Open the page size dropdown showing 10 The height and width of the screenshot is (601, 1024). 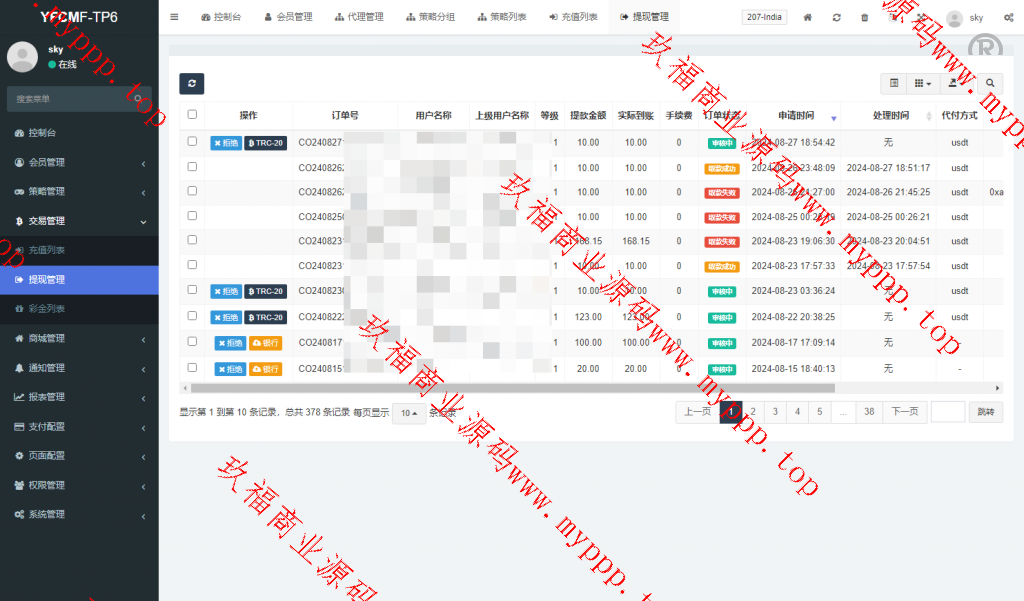408,412
